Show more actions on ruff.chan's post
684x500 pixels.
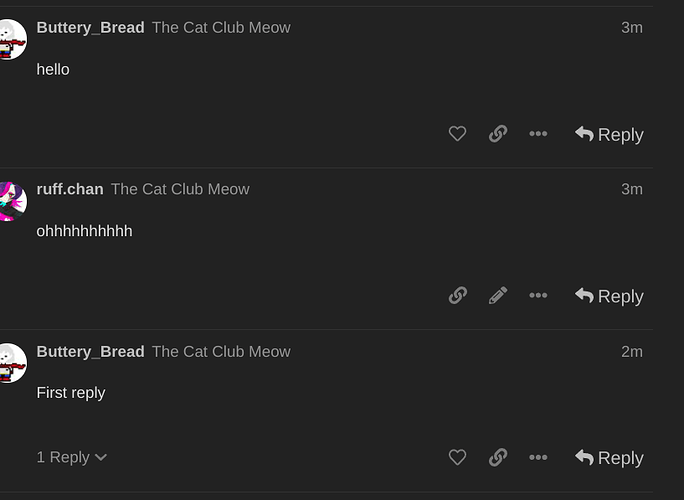pyautogui.click(x=538, y=295)
